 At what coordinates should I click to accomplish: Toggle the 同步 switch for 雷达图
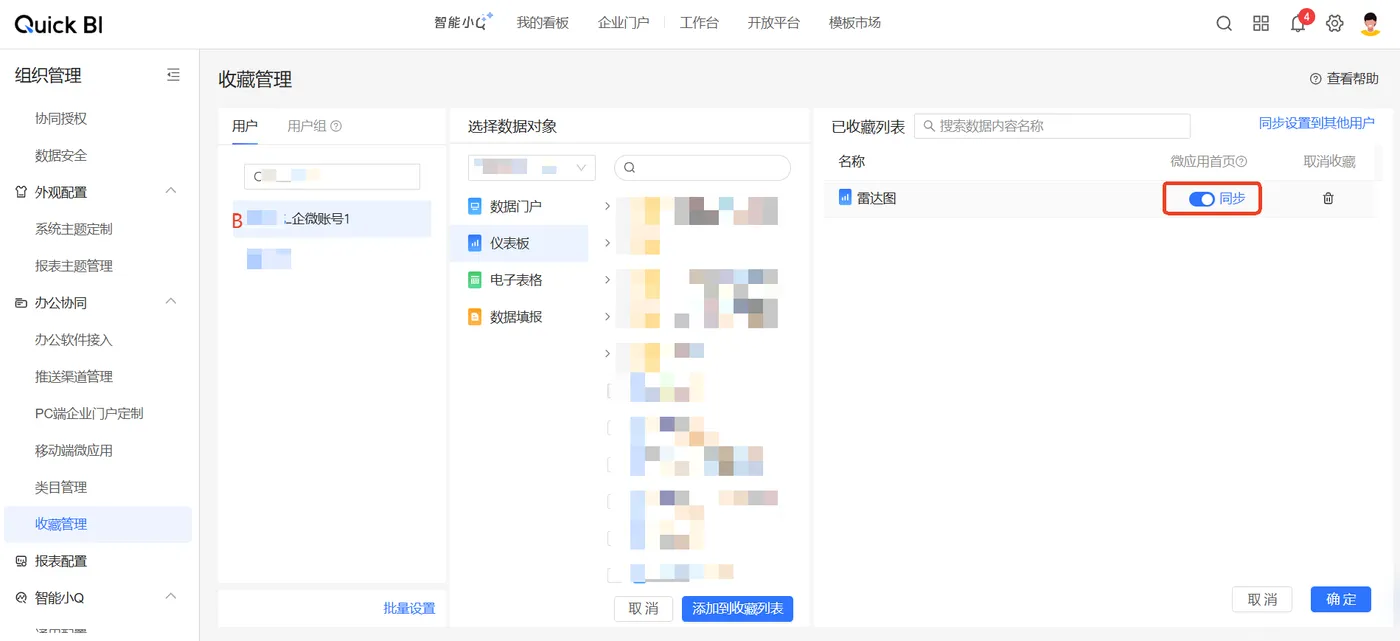pyautogui.click(x=1201, y=199)
